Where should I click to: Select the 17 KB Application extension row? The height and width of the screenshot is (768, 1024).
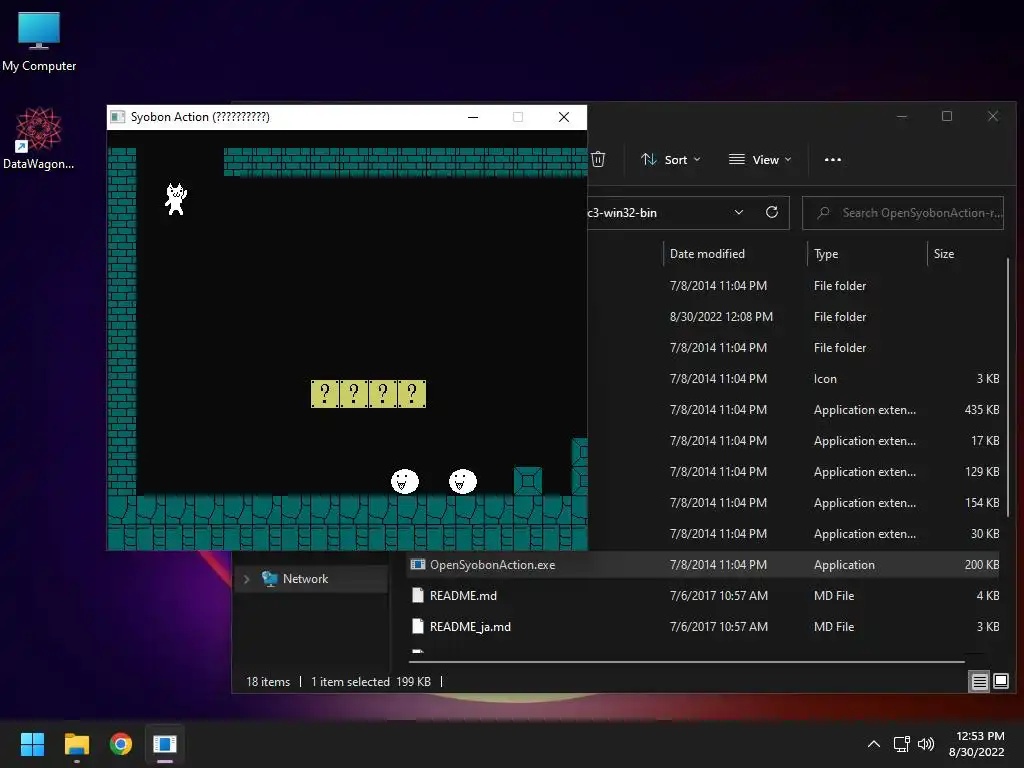pos(793,441)
